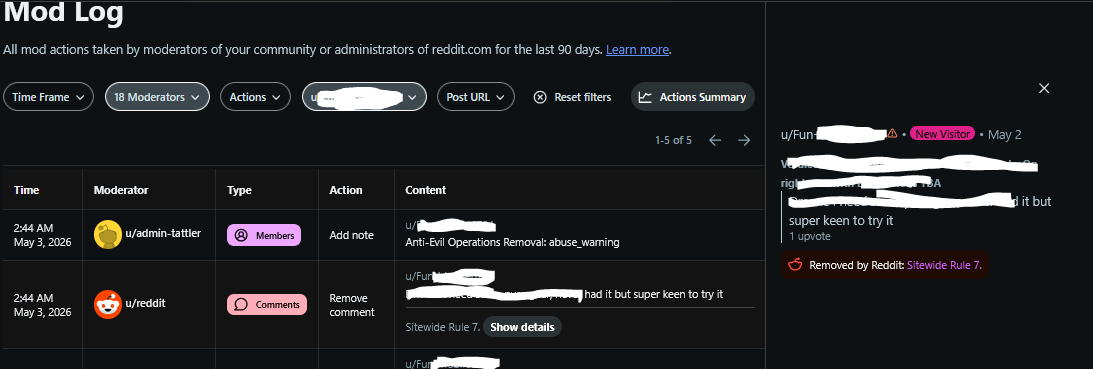Open the Actions filter dropdown
The width and height of the screenshot is (1093, 370).
255,97
